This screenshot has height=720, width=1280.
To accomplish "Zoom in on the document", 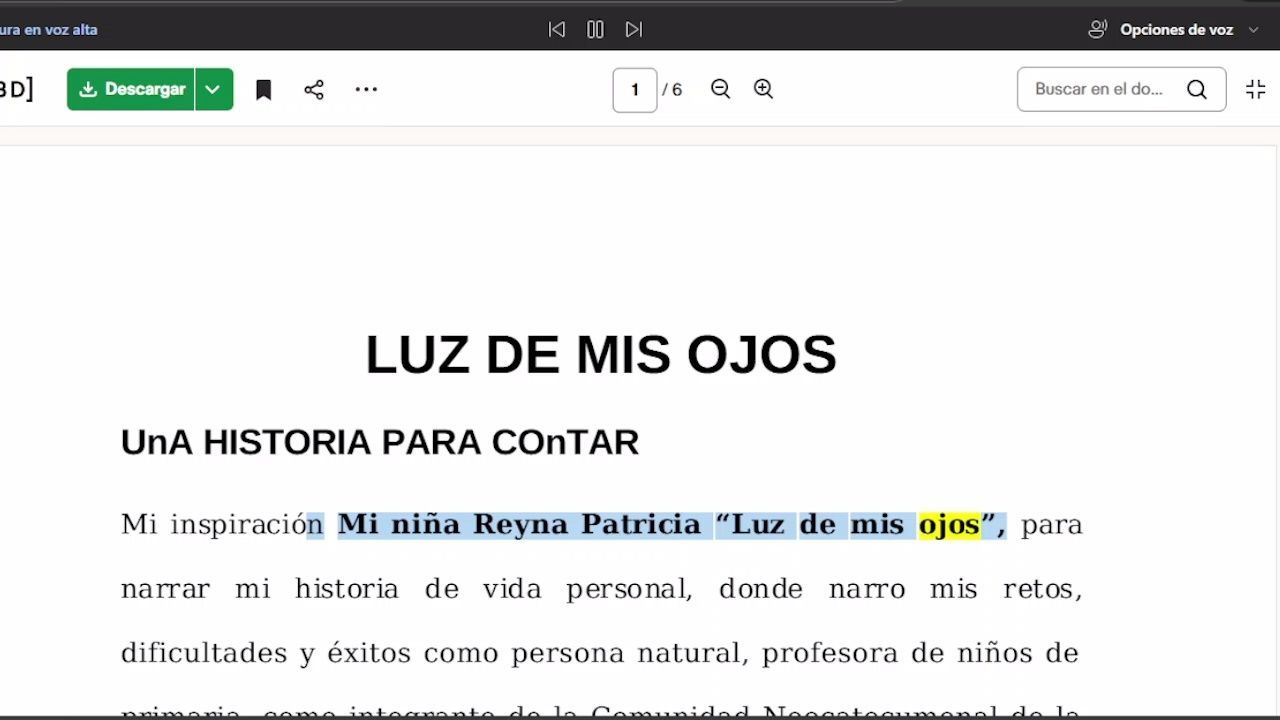I will pos(763,89).
